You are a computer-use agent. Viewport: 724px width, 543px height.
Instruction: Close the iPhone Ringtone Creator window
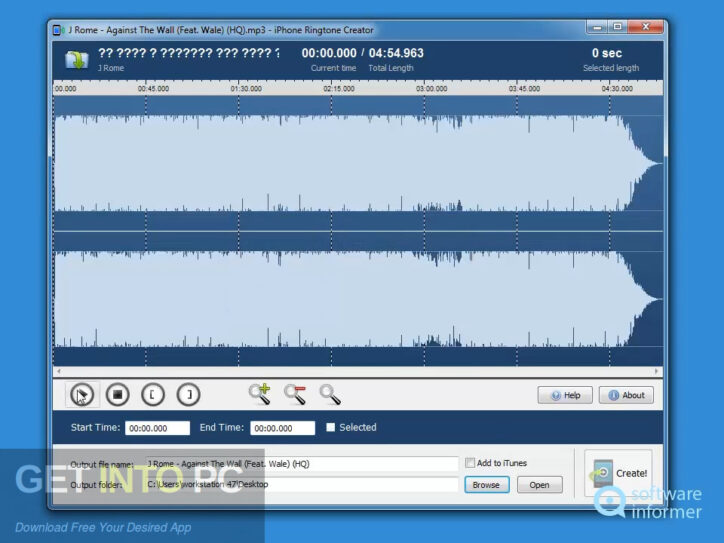click(x=646, y=27)
